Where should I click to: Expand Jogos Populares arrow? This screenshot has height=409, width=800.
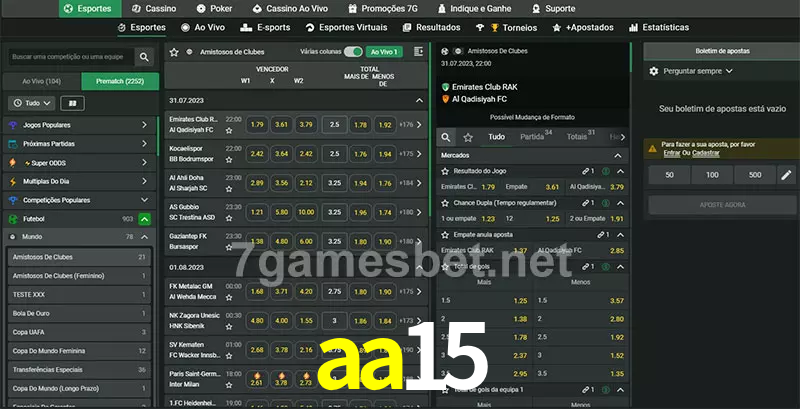pyautogui.click(x=144, y=125)
